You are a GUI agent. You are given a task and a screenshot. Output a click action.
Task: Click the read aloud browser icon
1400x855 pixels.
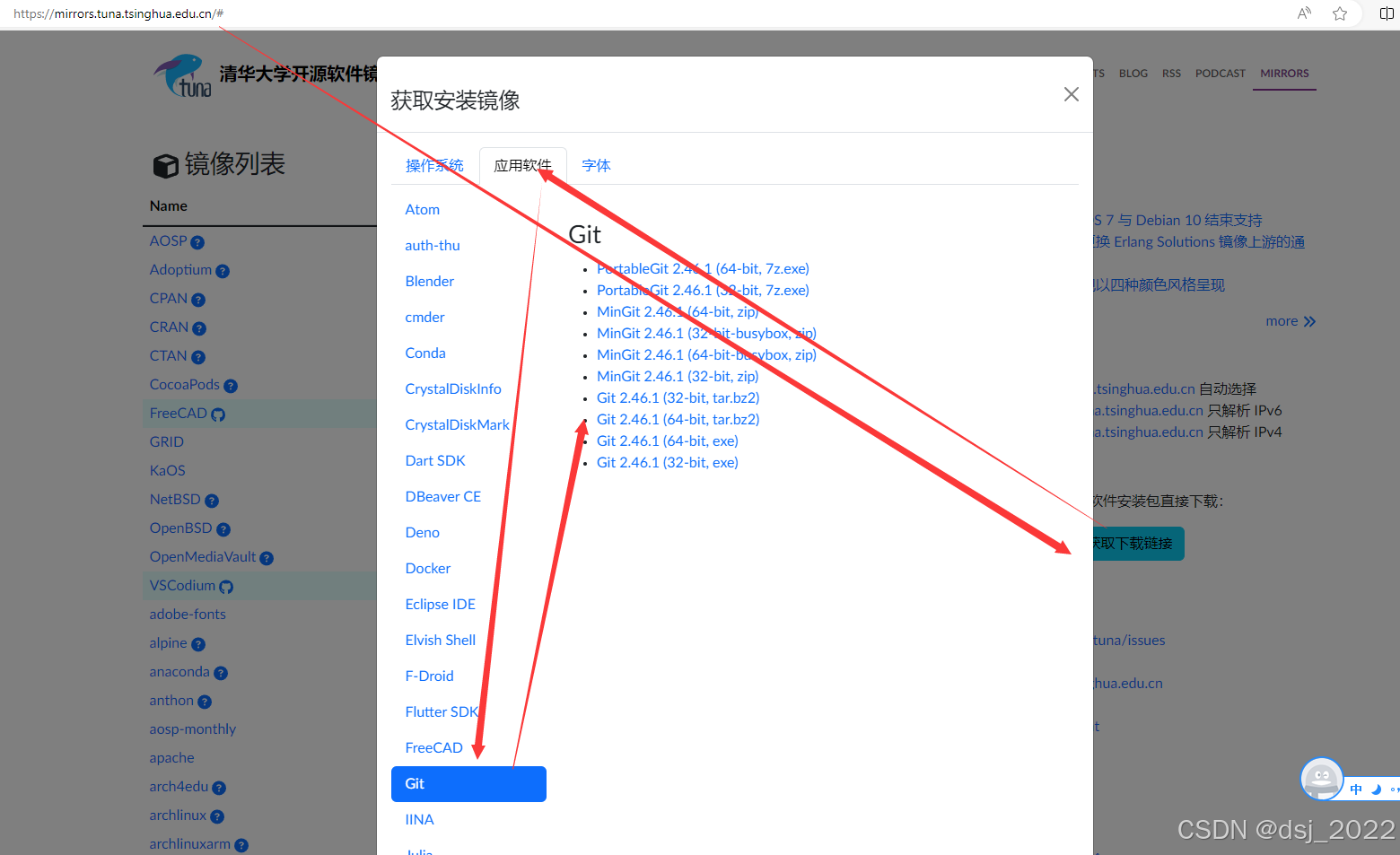[x=1304, y=13]
